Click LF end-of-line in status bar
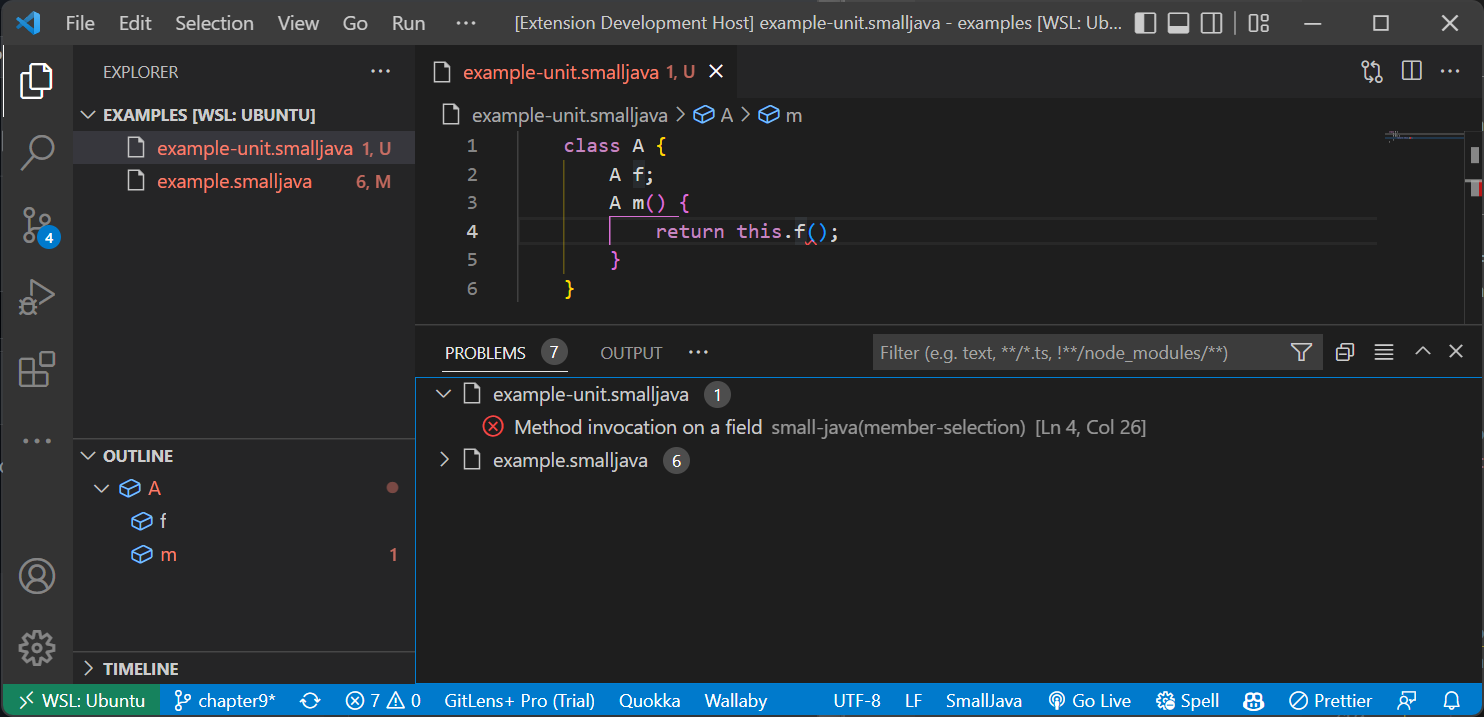This screenshot has height=717, width=1484. [914, 701]
